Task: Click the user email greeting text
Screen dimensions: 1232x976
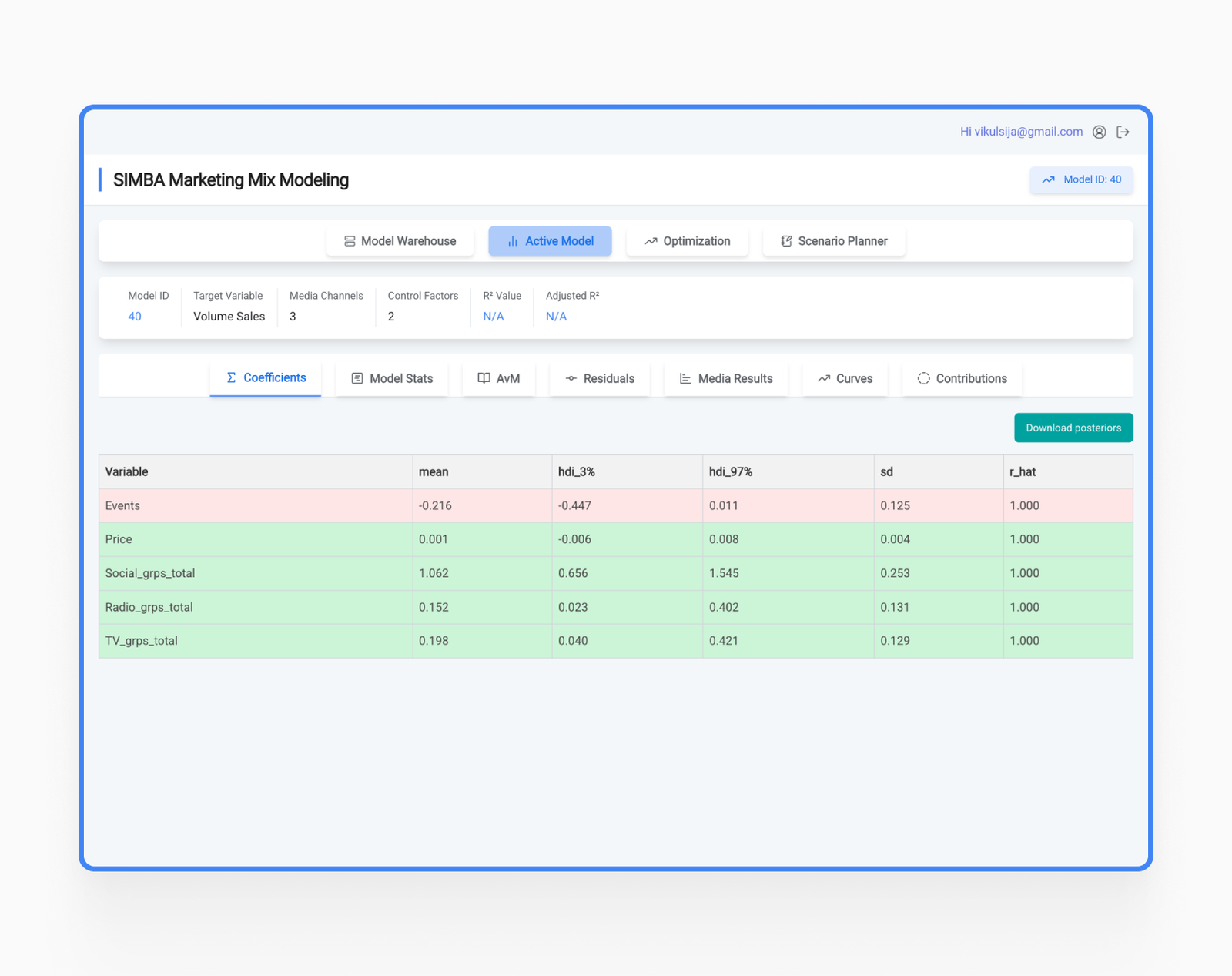Action: tap(1020, 132)
